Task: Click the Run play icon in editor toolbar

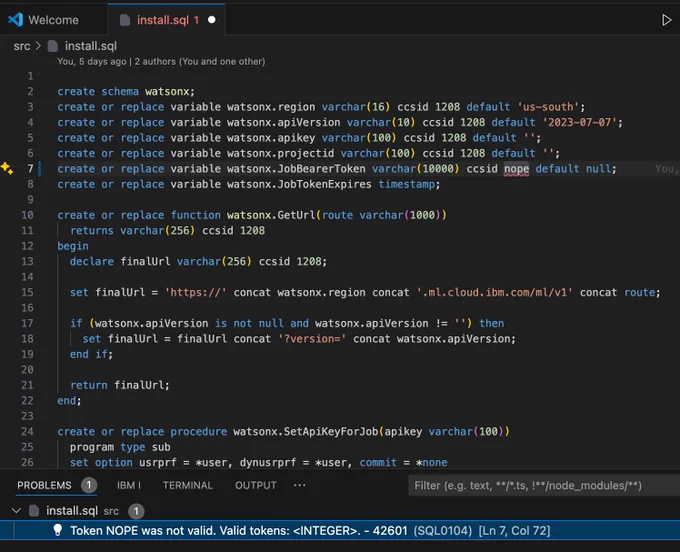Action: click(x=666, y=20)
